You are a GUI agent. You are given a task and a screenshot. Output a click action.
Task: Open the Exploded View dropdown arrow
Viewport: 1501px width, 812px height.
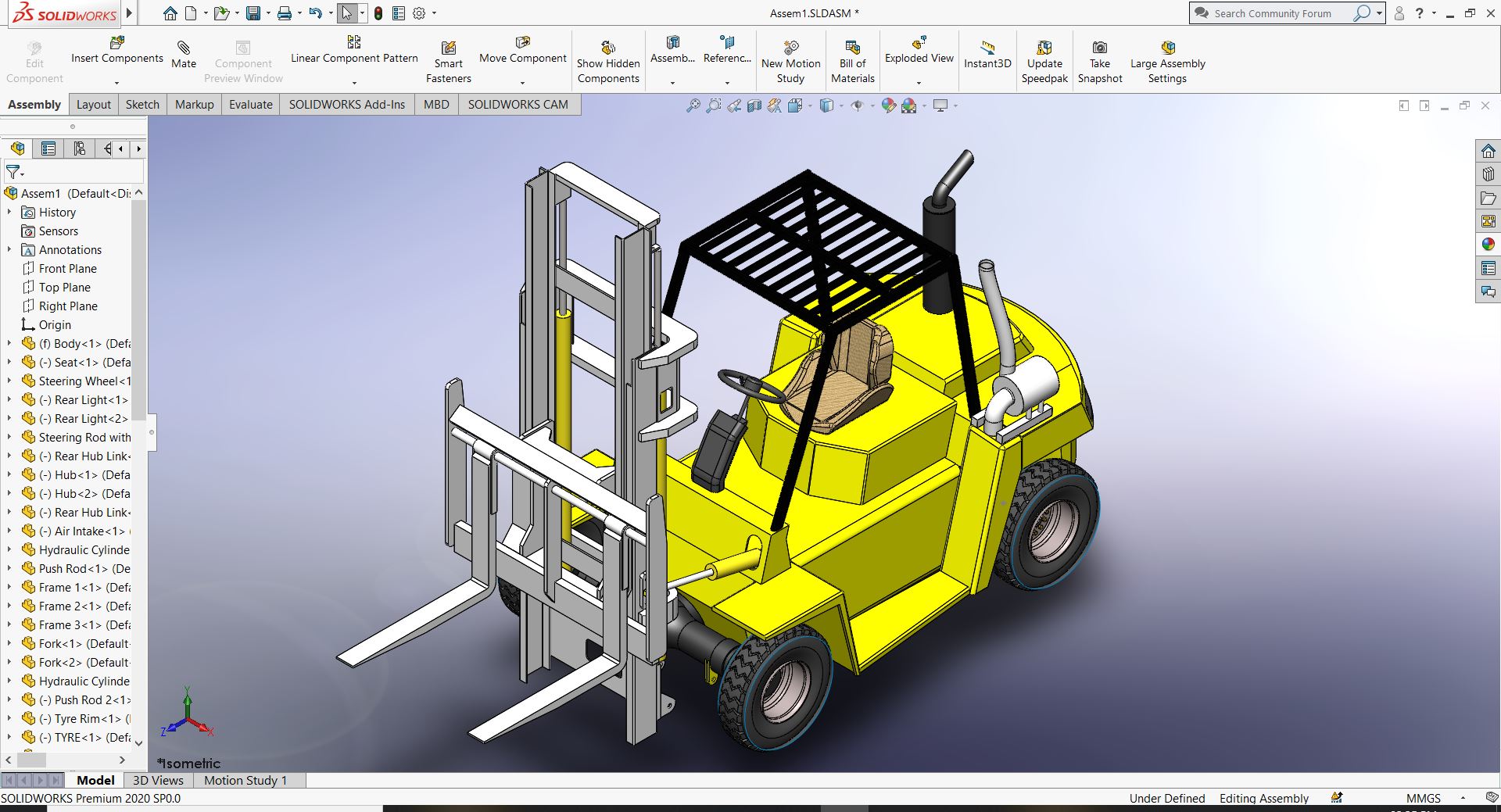(919, 82)
